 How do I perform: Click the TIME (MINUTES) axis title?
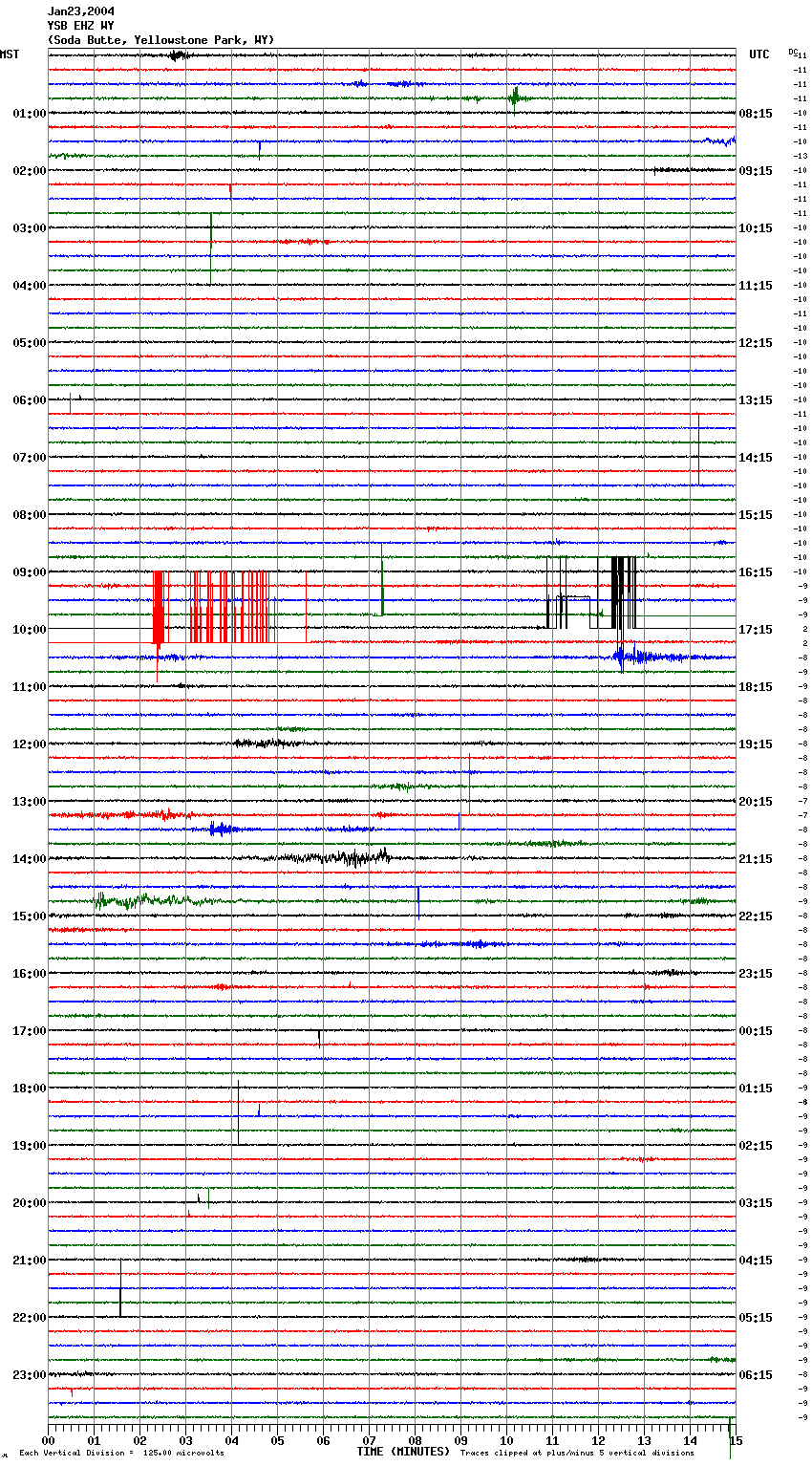(403, 1452)
